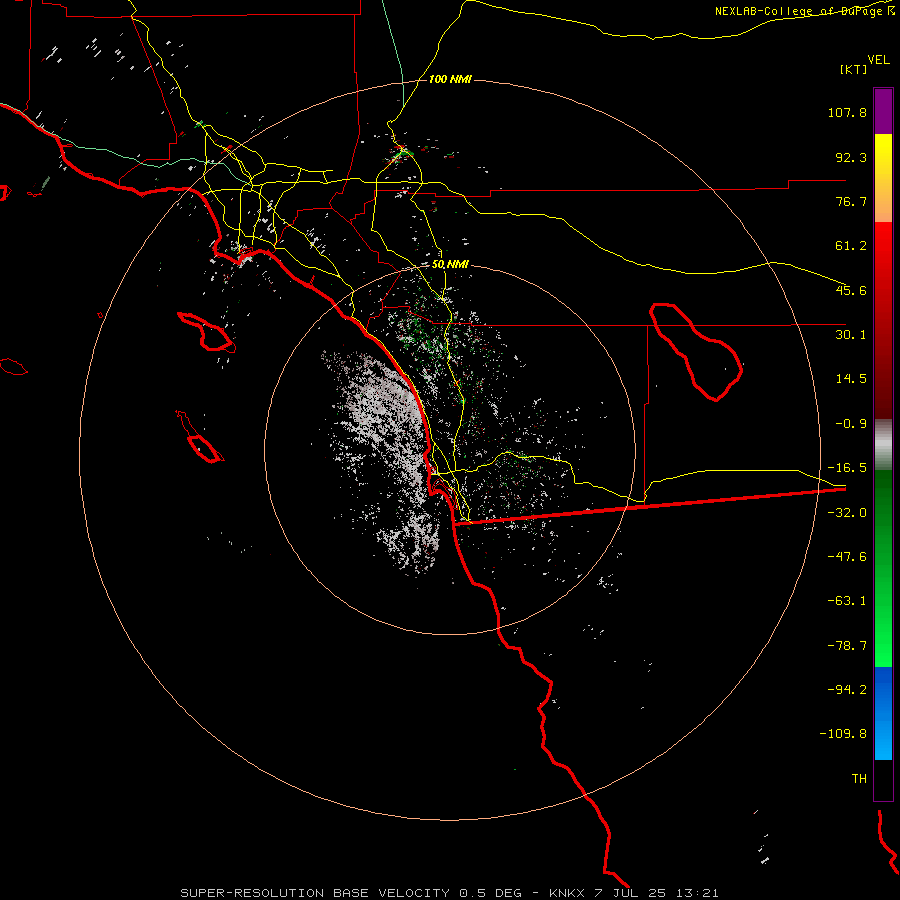Viewport: 900px width, 900px height.
Task: Click the -0.9 velocity scale value
Action: (x=851, y=424)
